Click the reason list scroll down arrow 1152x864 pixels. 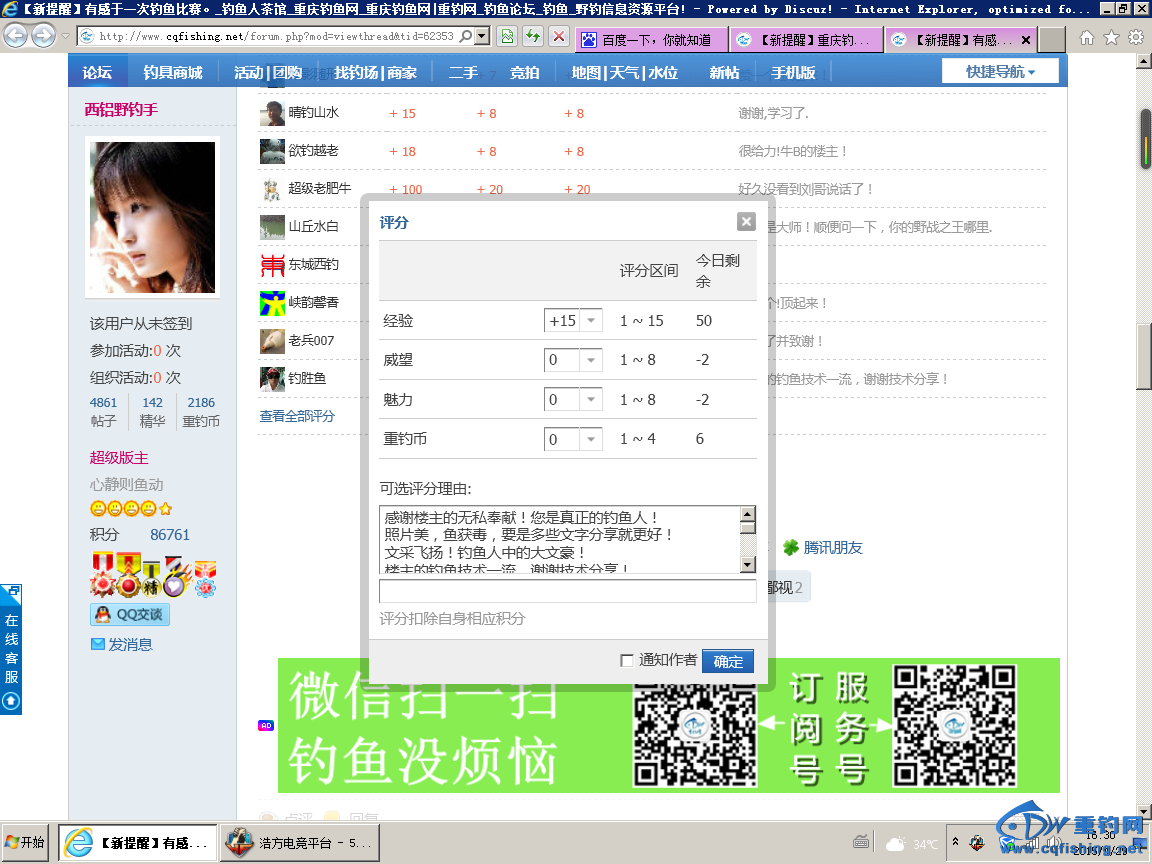[747, 564]
